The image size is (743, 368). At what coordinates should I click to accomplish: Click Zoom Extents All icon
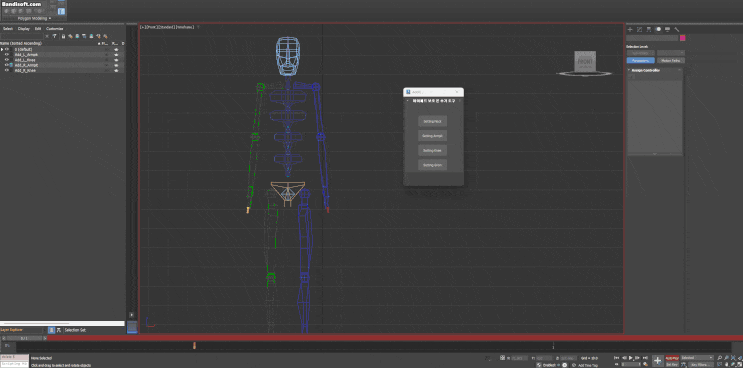pyautogui.click(x=740, y=358)
